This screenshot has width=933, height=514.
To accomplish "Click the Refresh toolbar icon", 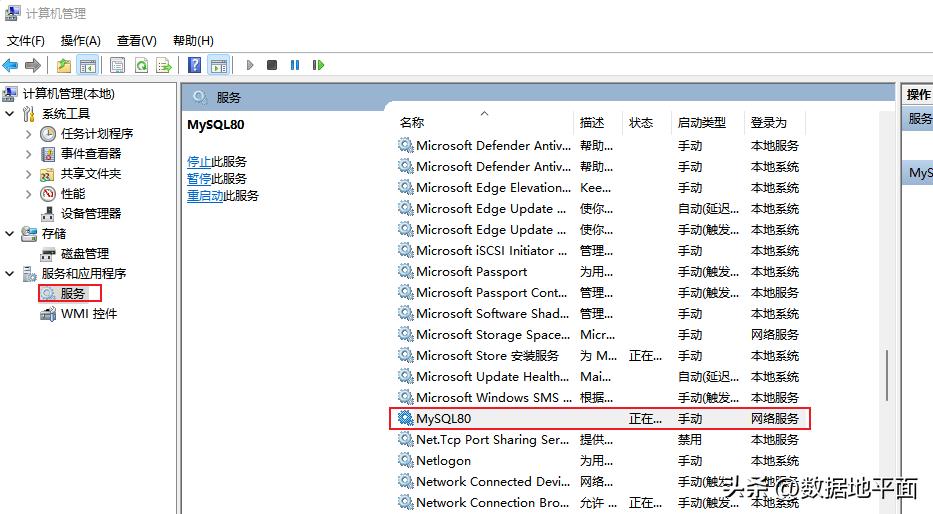I will pyautogui.click(x=141, y=65).
